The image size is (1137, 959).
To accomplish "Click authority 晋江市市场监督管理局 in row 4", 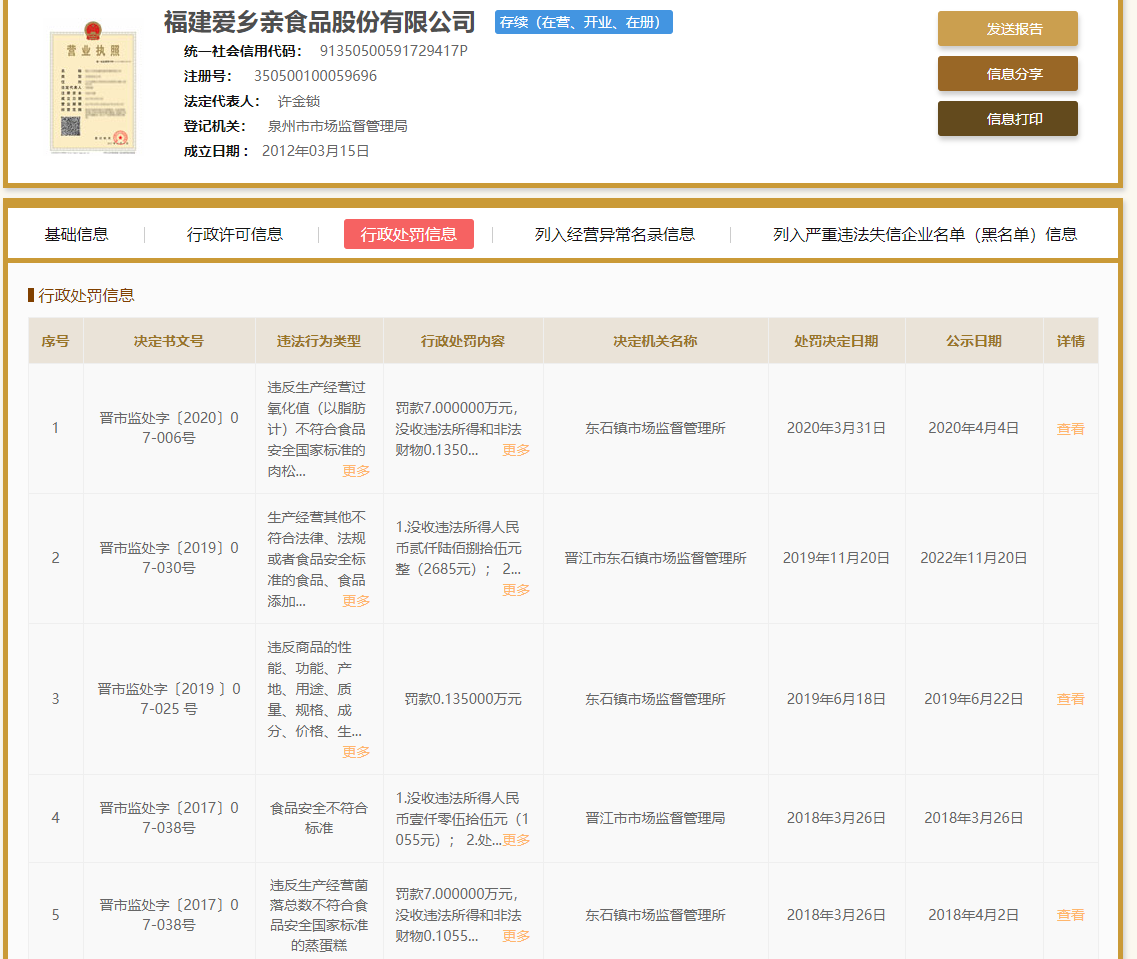I will 656,818.
